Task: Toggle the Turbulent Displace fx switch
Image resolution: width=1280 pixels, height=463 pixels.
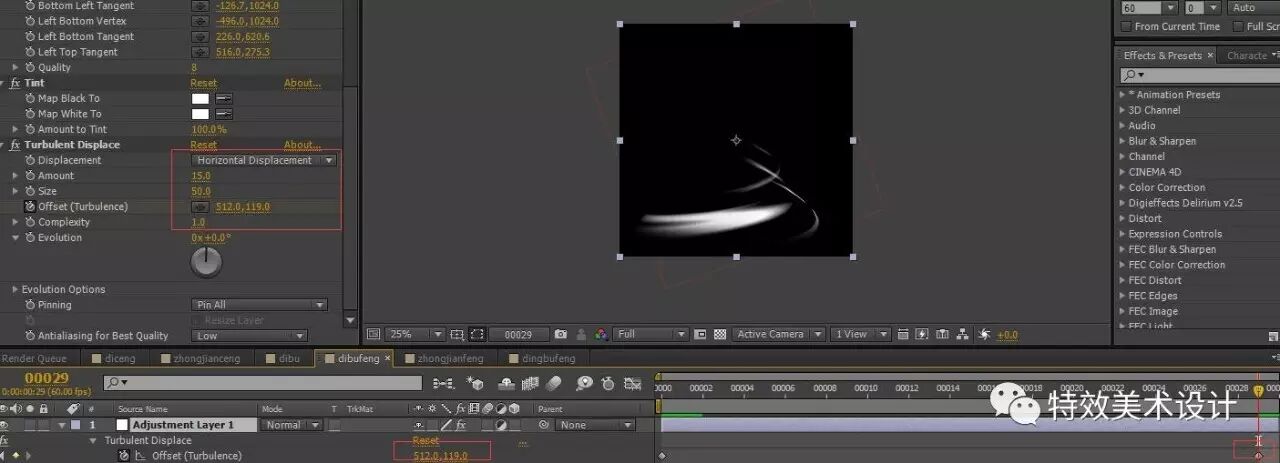Action: (15, 145)
